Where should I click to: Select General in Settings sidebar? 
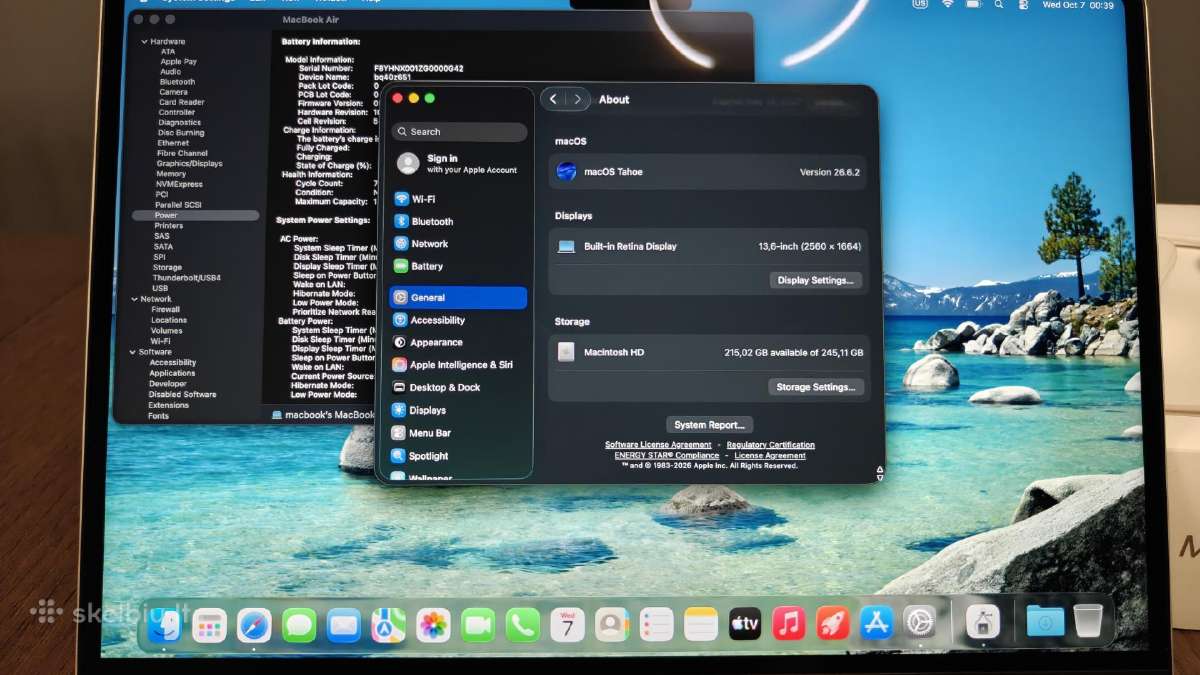(x=458, y=297)
